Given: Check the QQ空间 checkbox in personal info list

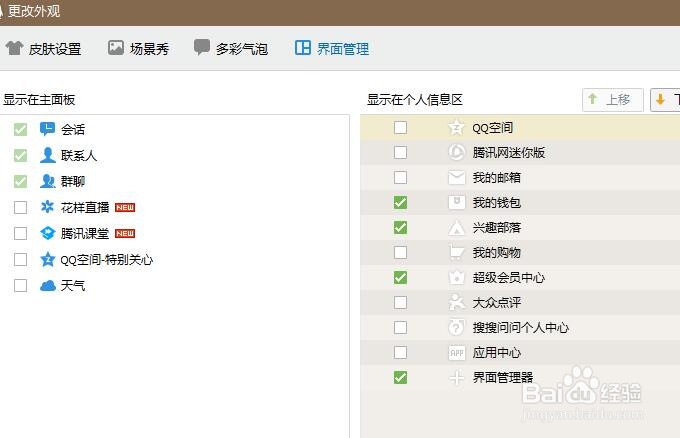Looking at the screenshot, I should click(400, 127).
